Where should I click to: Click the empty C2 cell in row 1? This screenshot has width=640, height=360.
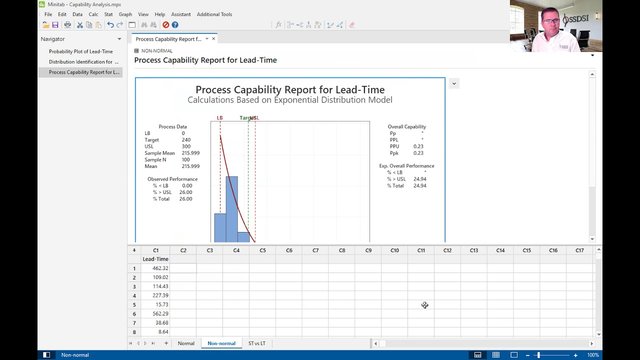pyautogui.click(x=183, y=268)
